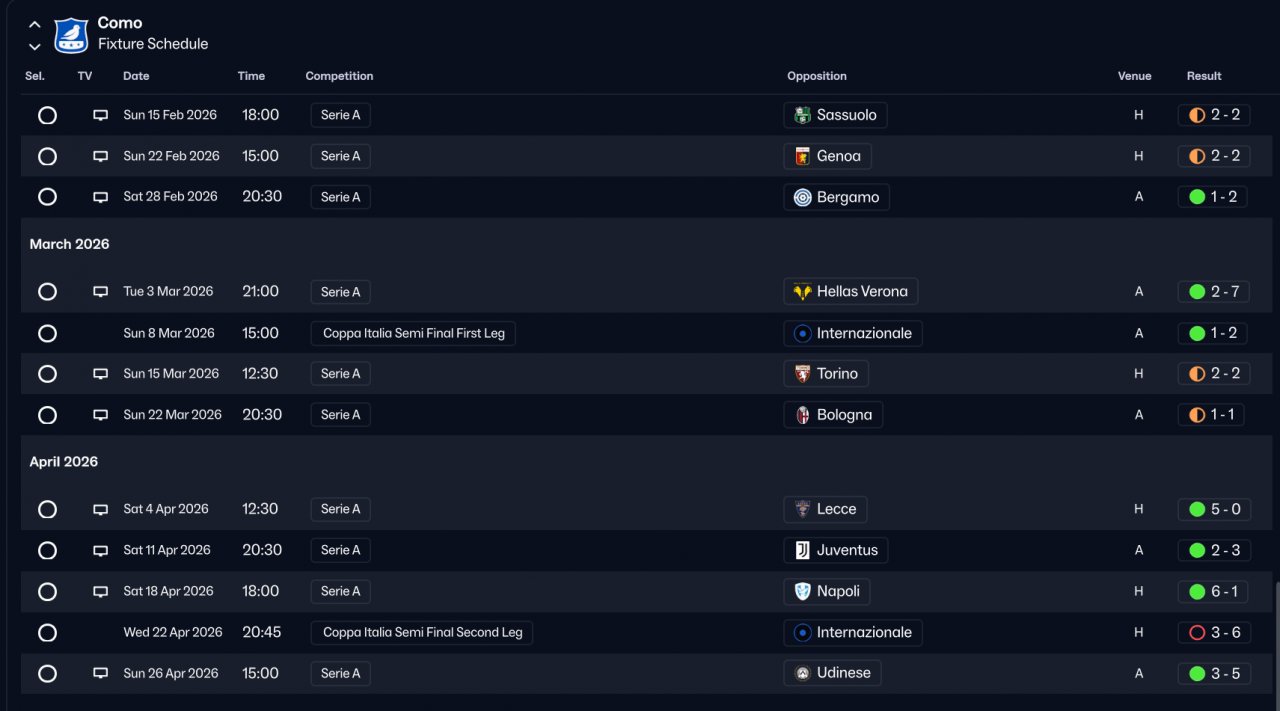The image size is (1280, 711).
Task: Select radio button for 22 Apr Internazionale match
Action: tap(47, 632)
